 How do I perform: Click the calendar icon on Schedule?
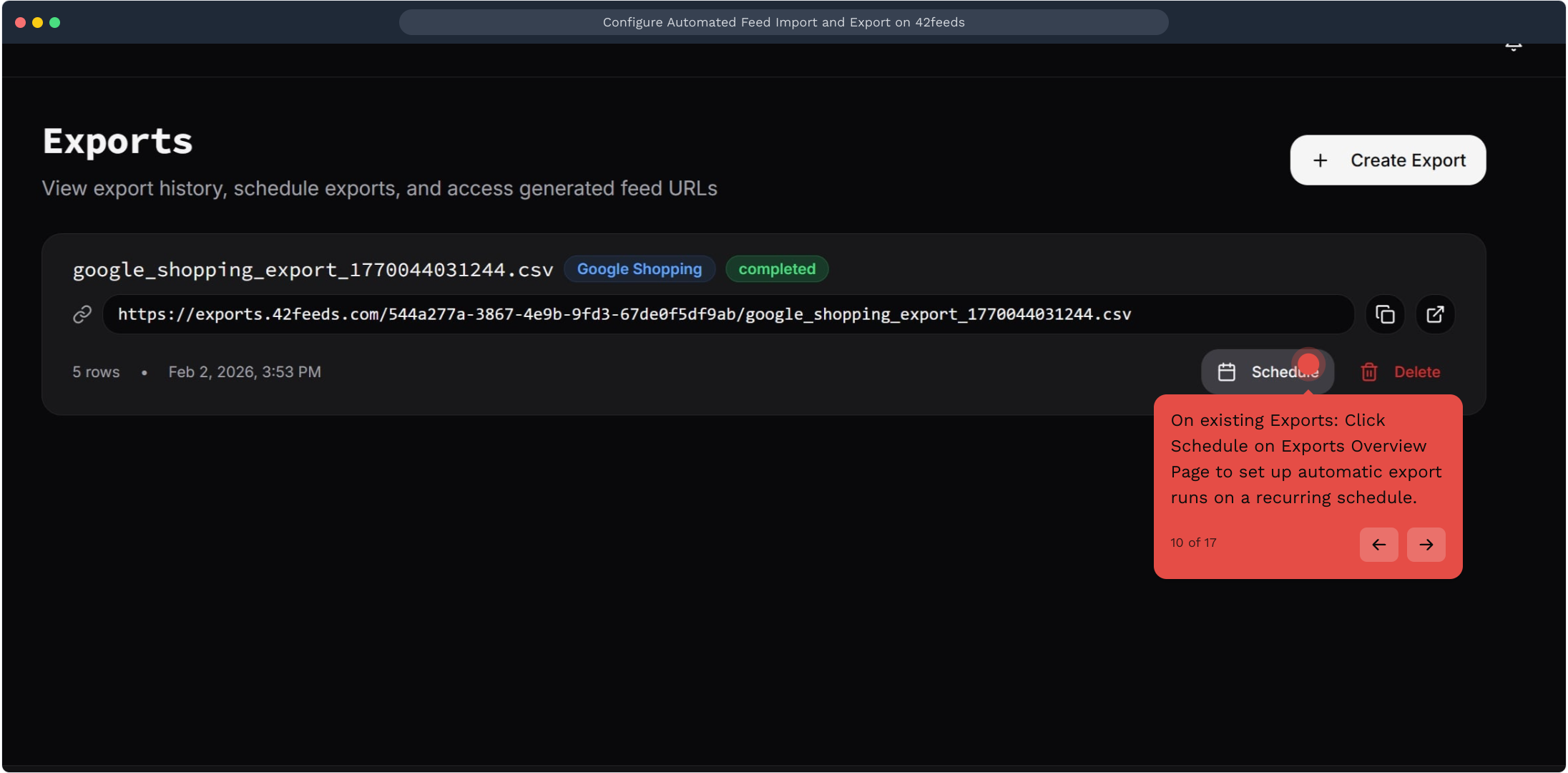pyautogui.click(x=1227, y=372)
